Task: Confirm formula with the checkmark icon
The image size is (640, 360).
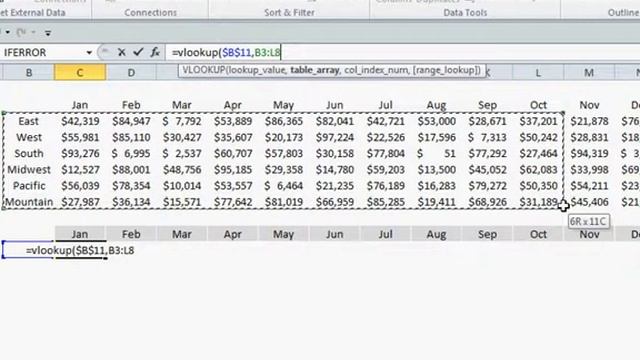Action: point(138,52)
